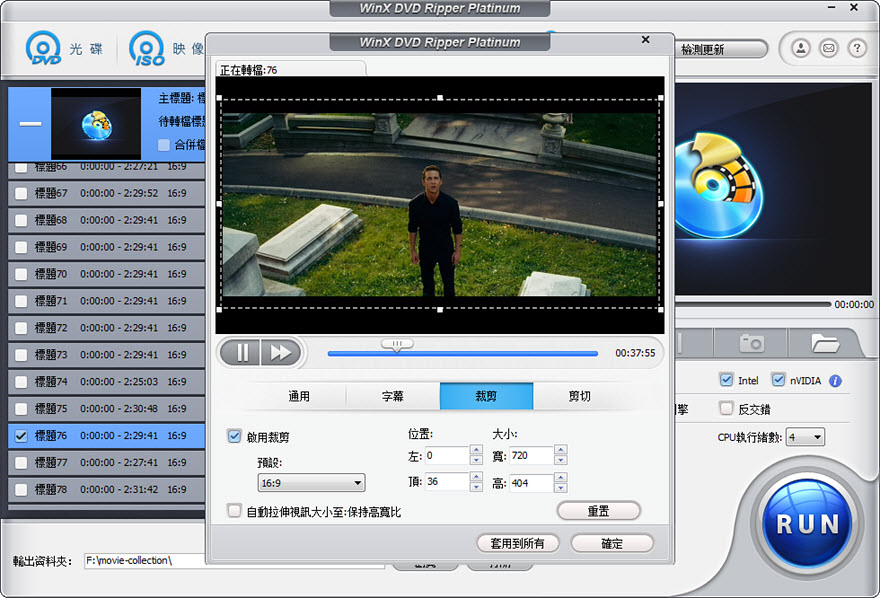This screenshot has height=598, width=880.
Task: Open the ISO image source icon
Action: (x=147, y=48)
